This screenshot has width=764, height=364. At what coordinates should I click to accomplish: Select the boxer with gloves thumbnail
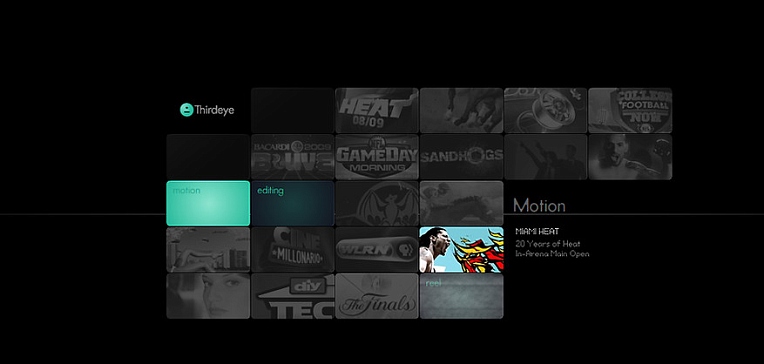pos(630,157)
